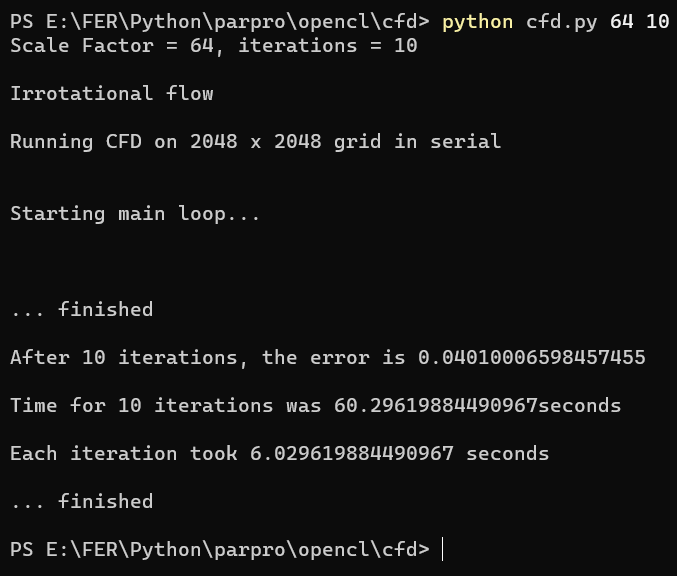Click the cfd.py script name argument
The width and height of the screenshot is (677, 576).
coord(561,22)
